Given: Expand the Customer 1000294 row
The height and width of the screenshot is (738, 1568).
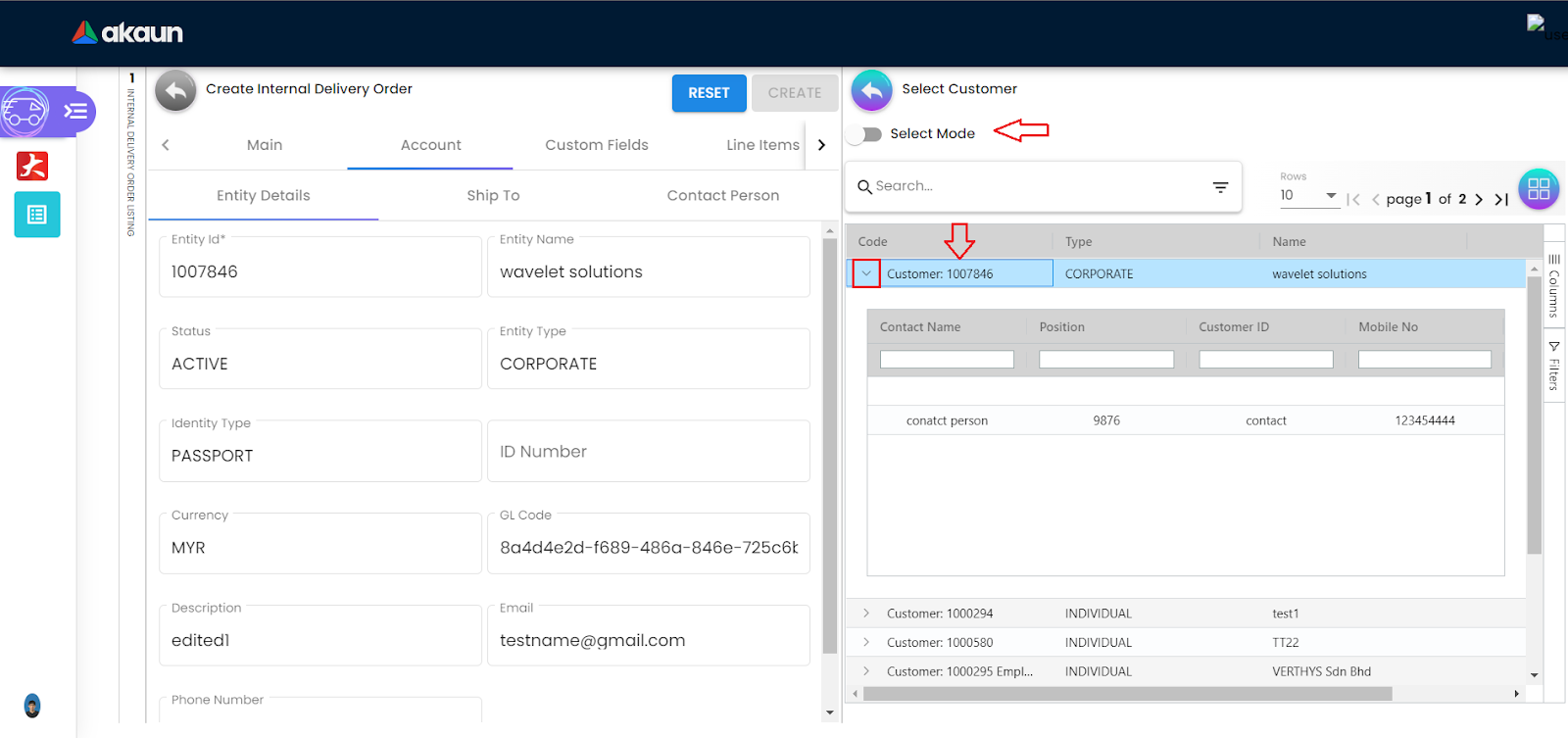Looking at the screenshot, I should point(866,614).
